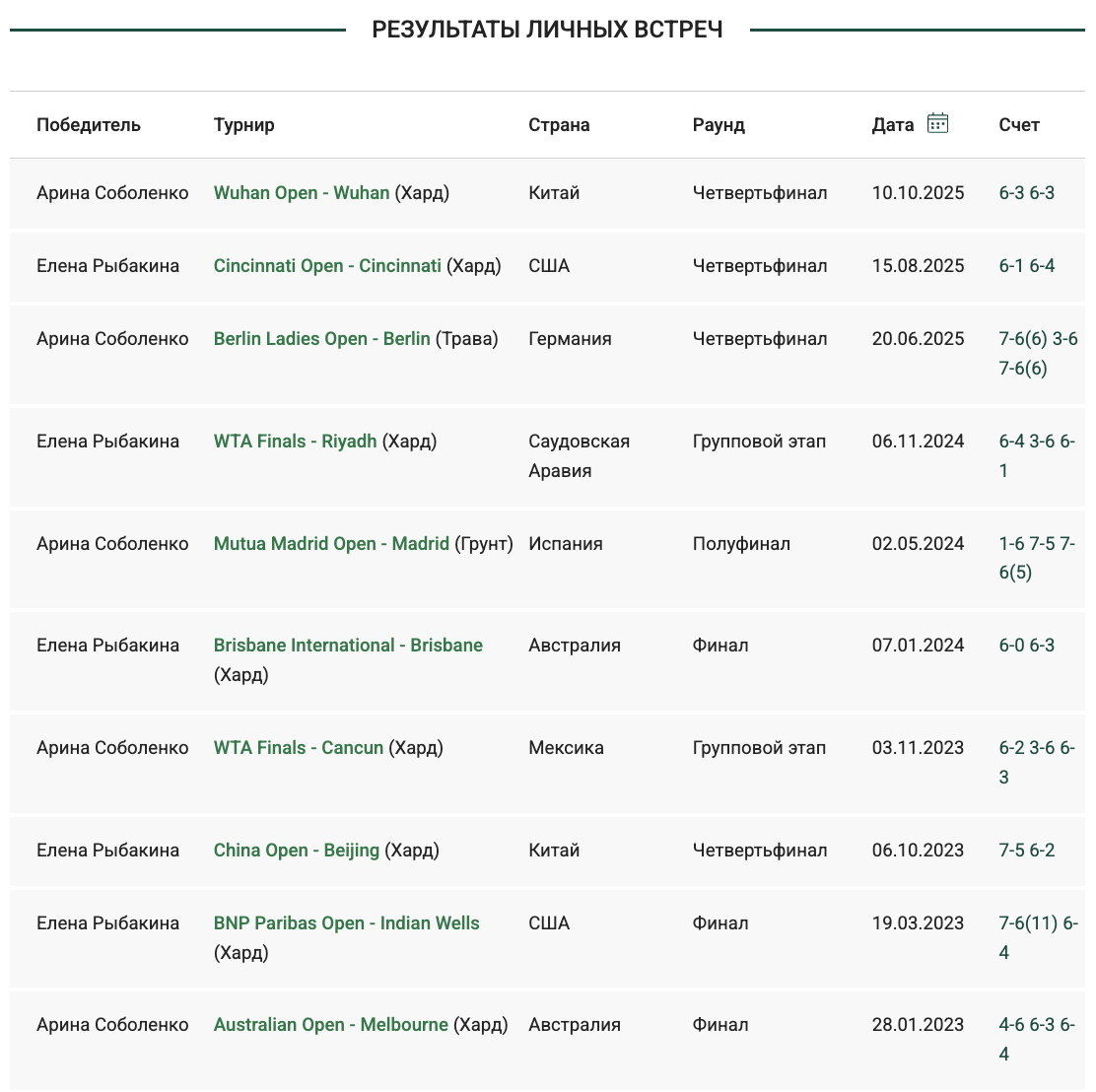Open the Wuhan Open - Wuhan tournament link

pyautogui.click(x=302, y=193)
